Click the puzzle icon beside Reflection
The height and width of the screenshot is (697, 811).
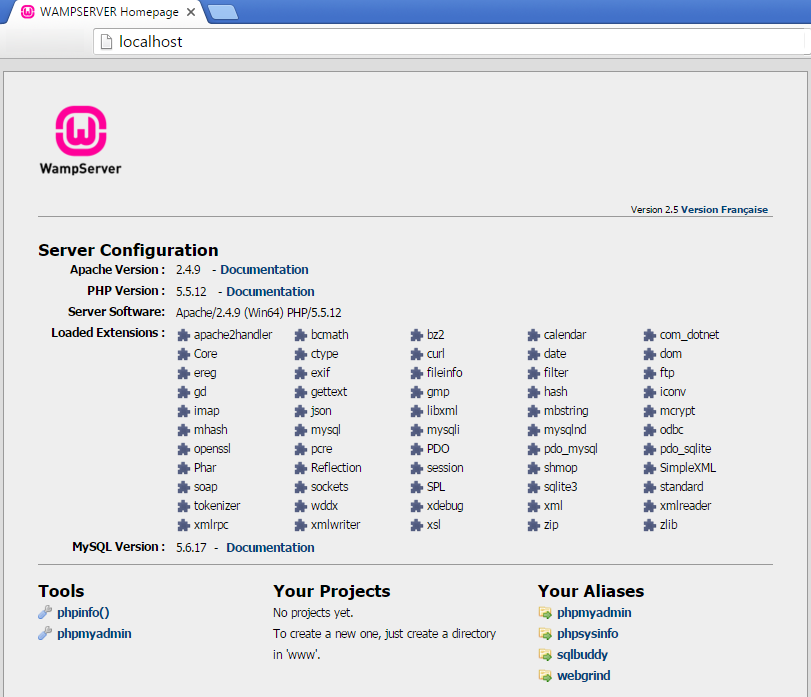(301, 468)
